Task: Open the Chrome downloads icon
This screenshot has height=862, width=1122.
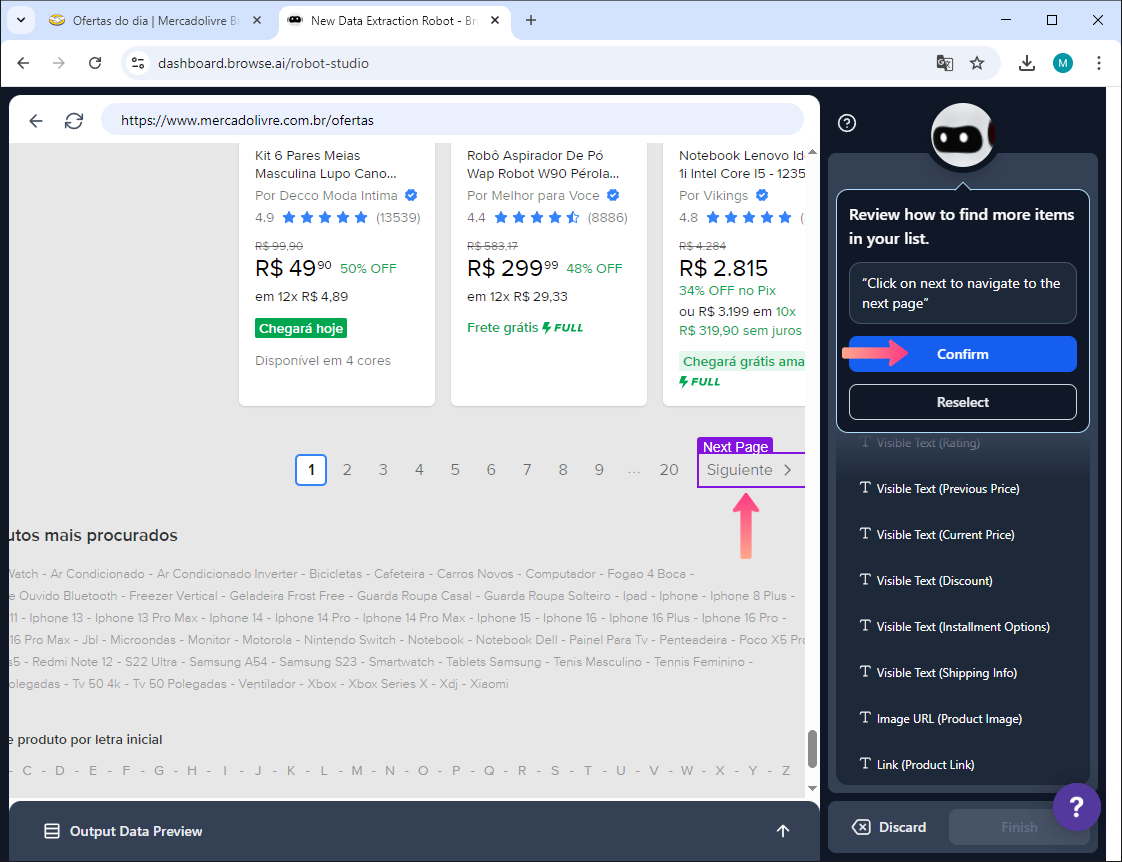Action: point(1027,63)
